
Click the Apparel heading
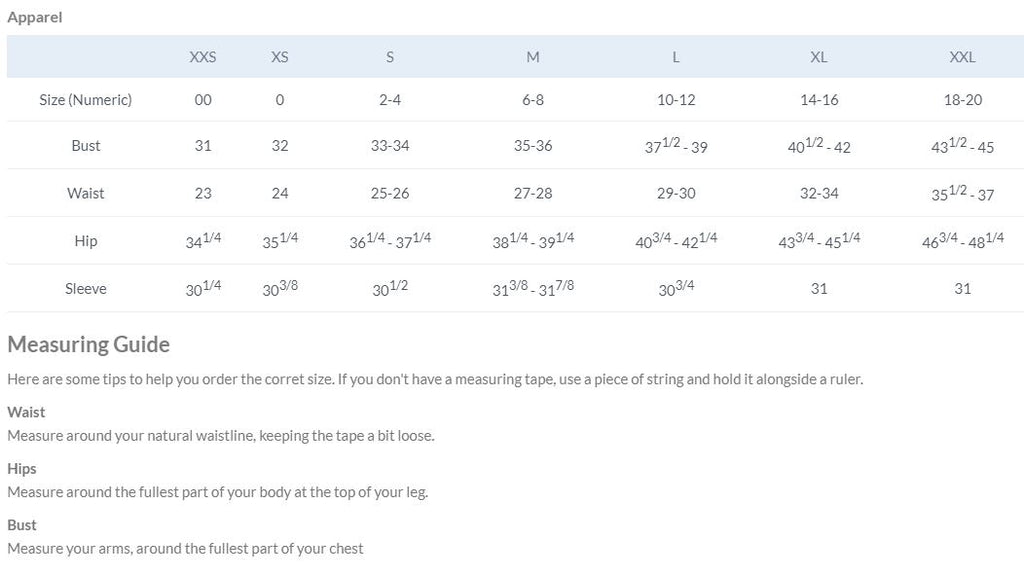(x=35, y=17)
